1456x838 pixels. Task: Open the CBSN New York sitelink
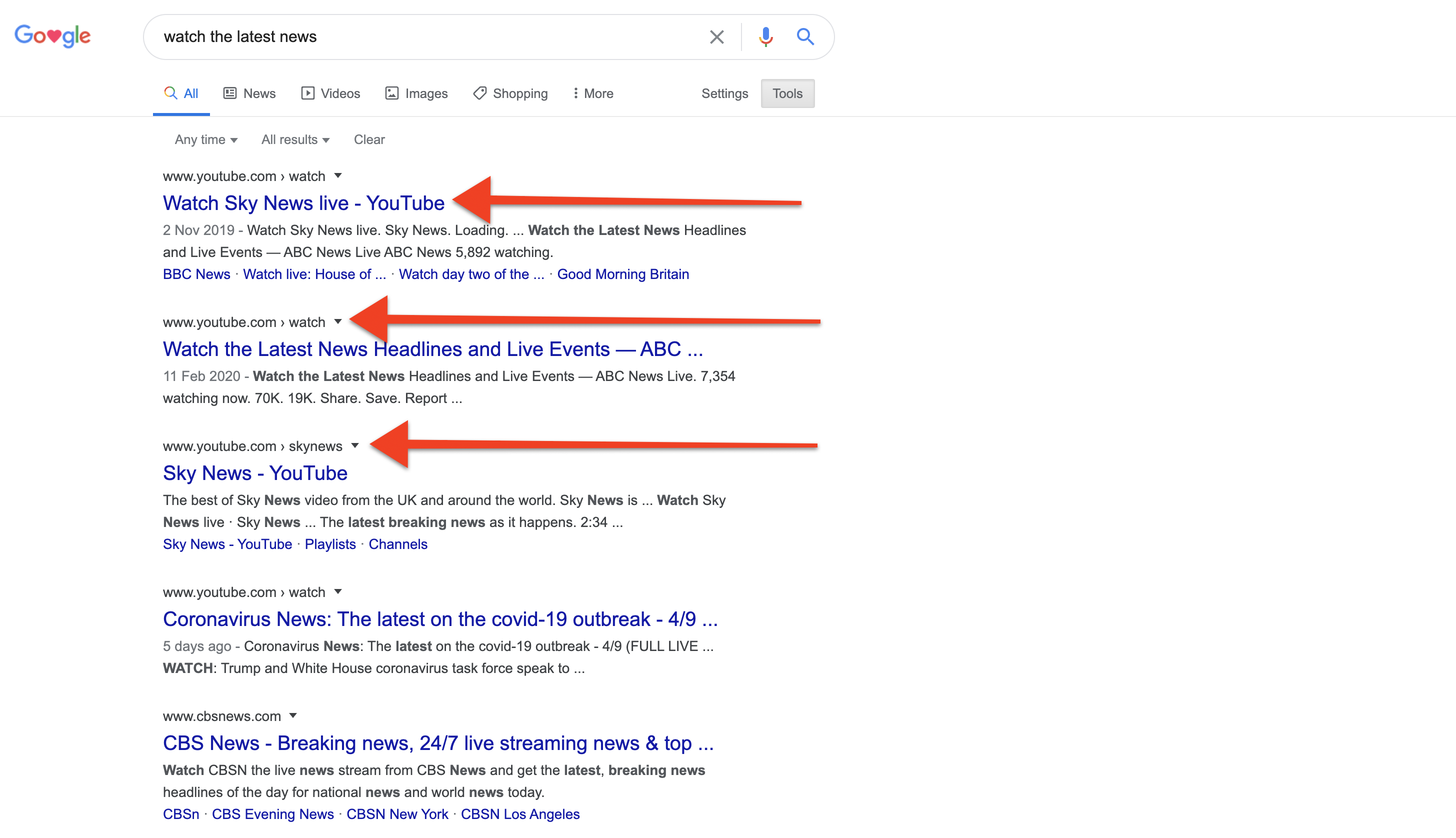397,814
